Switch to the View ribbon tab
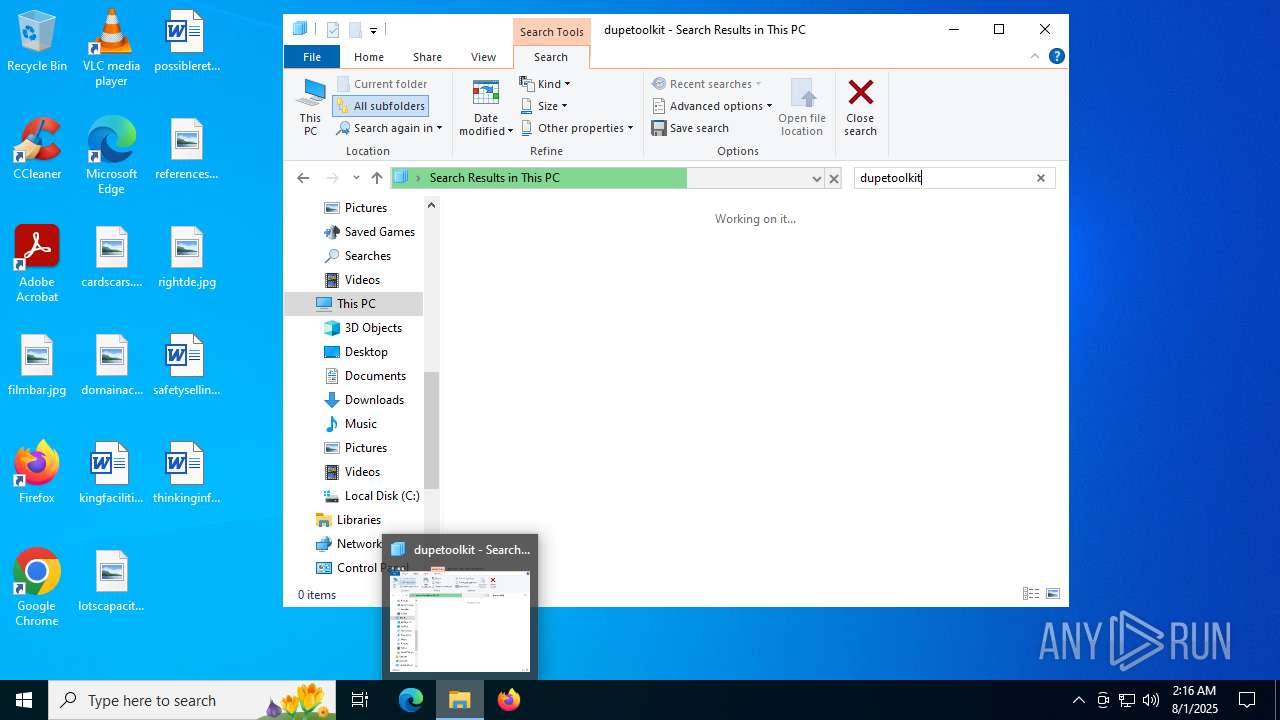 point(483,57)
